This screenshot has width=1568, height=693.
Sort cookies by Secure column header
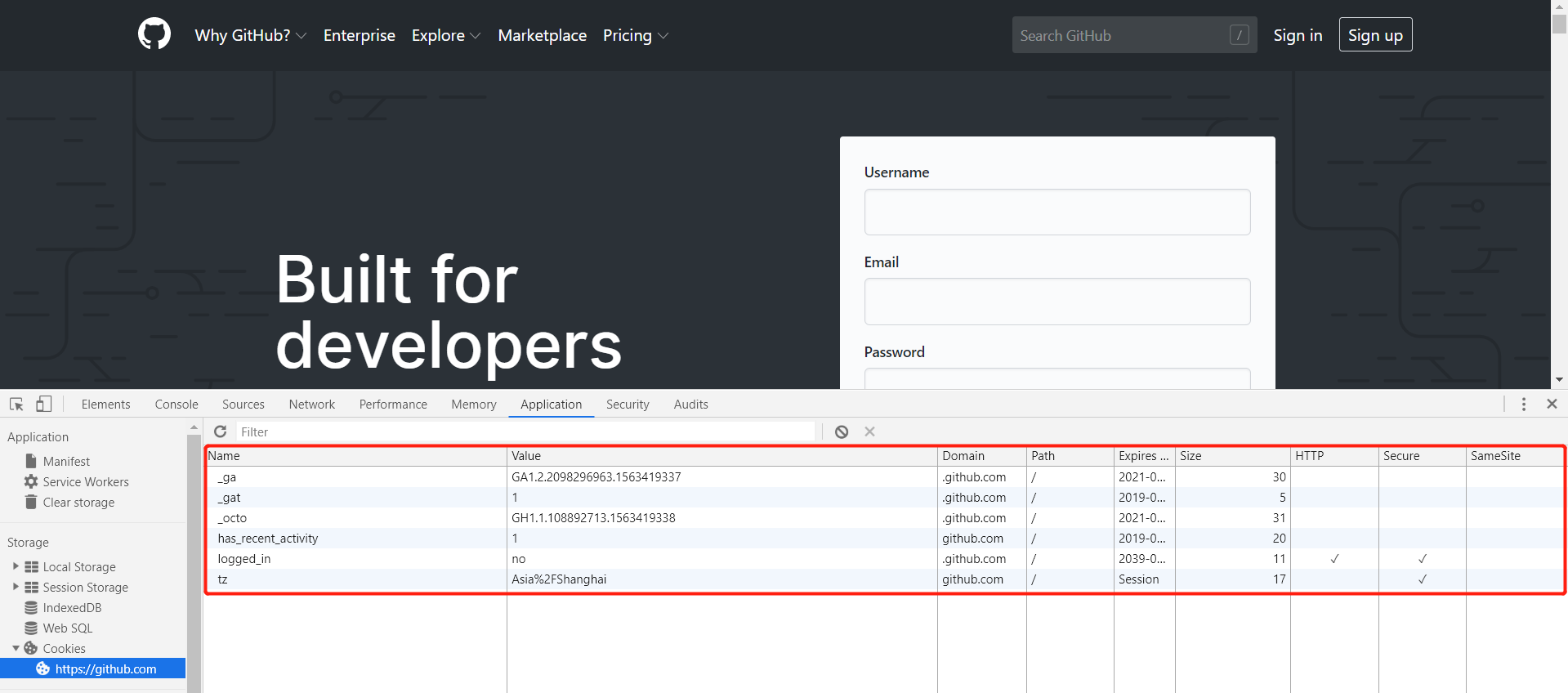pos(1423,456)
